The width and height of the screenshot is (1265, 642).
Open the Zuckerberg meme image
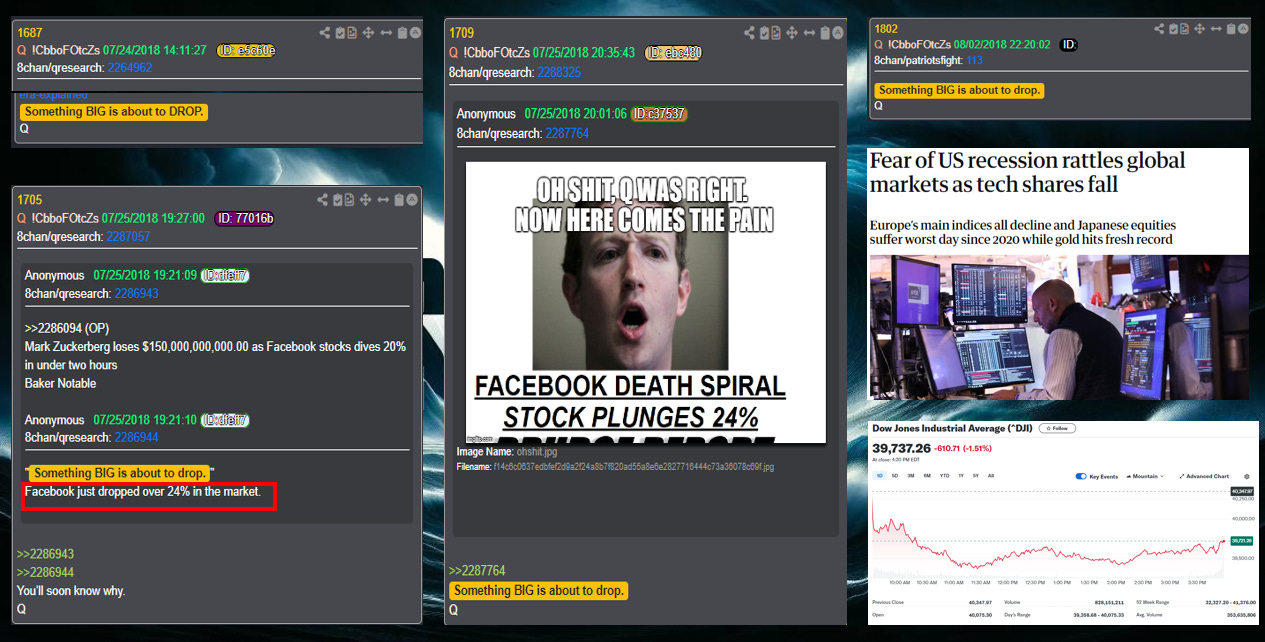[x=646, y=302]
